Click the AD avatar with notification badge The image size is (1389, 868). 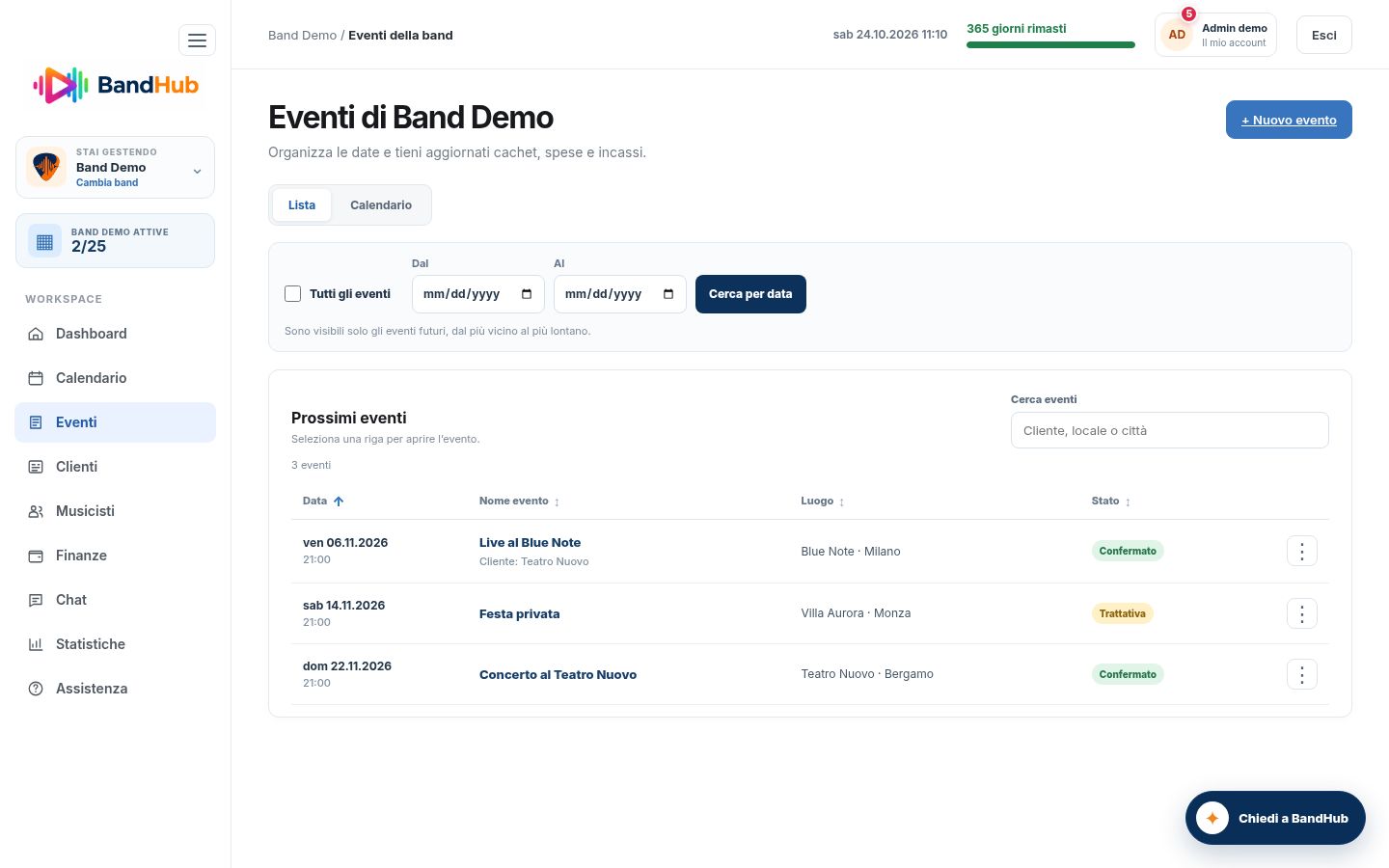tap(1177, 34)
